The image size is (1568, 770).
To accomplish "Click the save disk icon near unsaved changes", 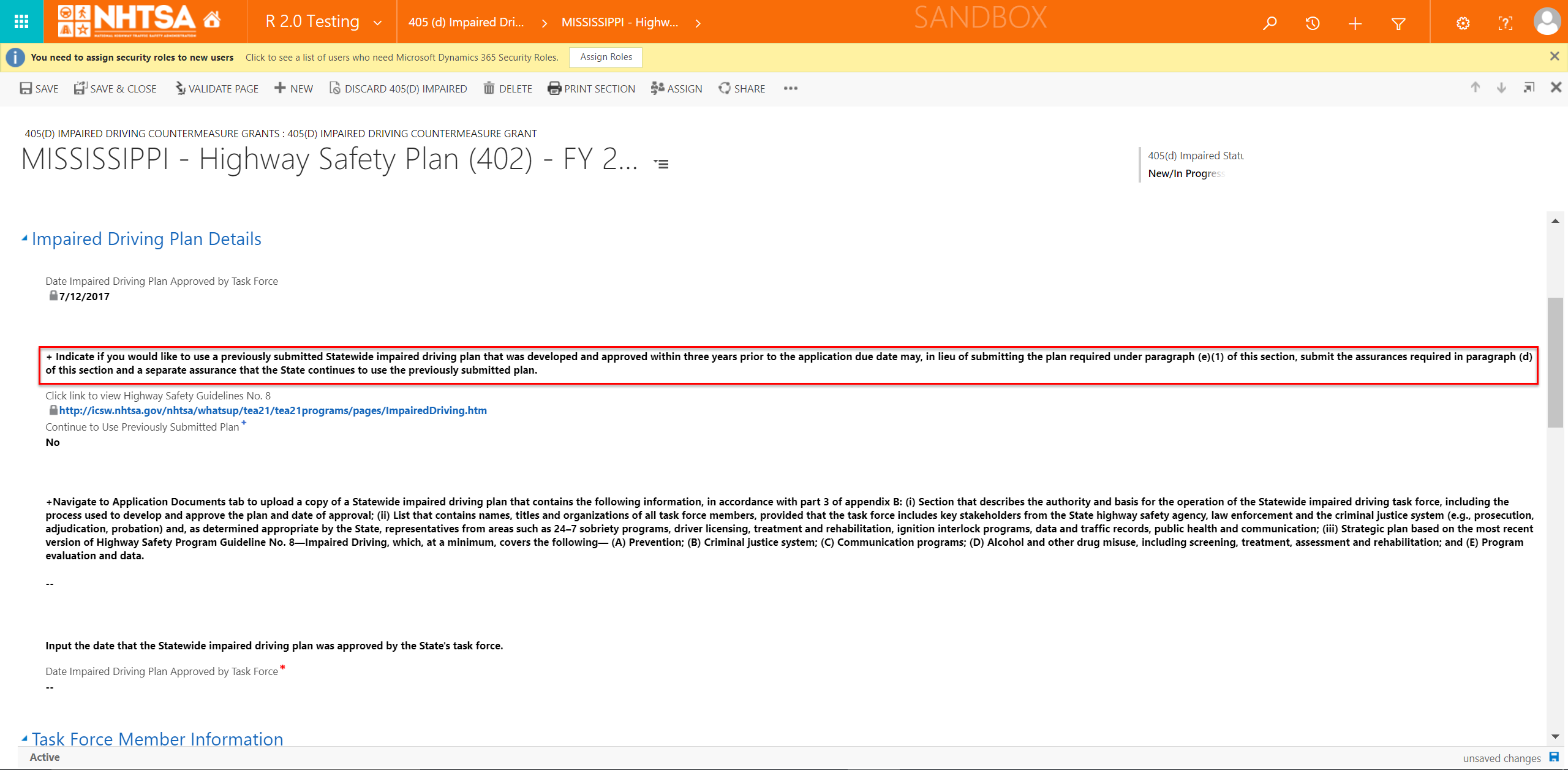I will click(1554, 757).
